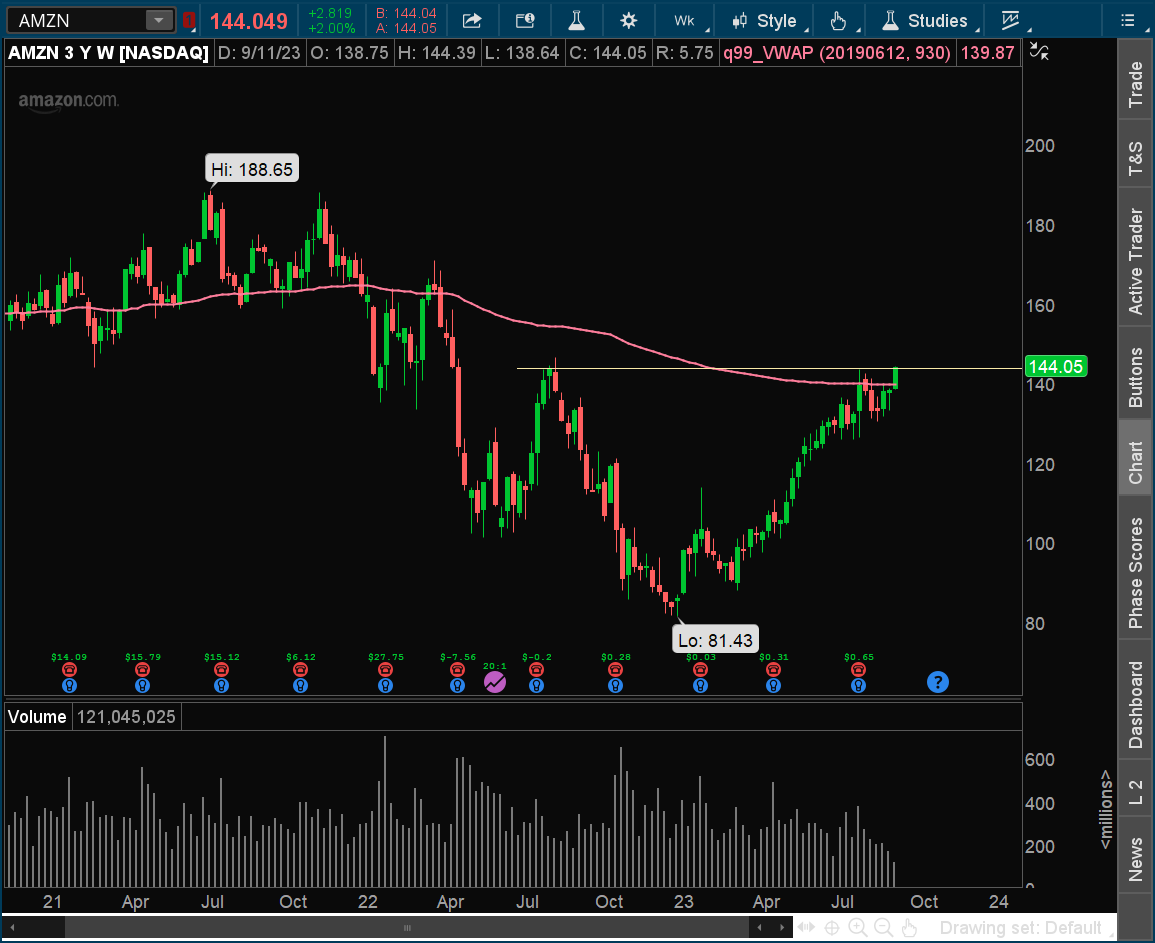Screen dimensions: 1155x943
Task: Open the Dashboard sidebar tab
Action: [x=1136, y=704]
